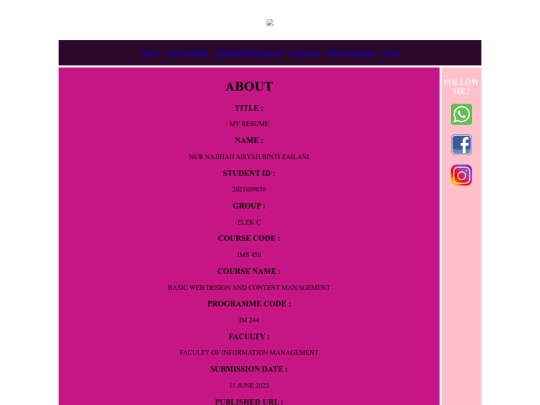Click the 'GROUP :' label
Screen dimensions: 540x405
point(249,206)
